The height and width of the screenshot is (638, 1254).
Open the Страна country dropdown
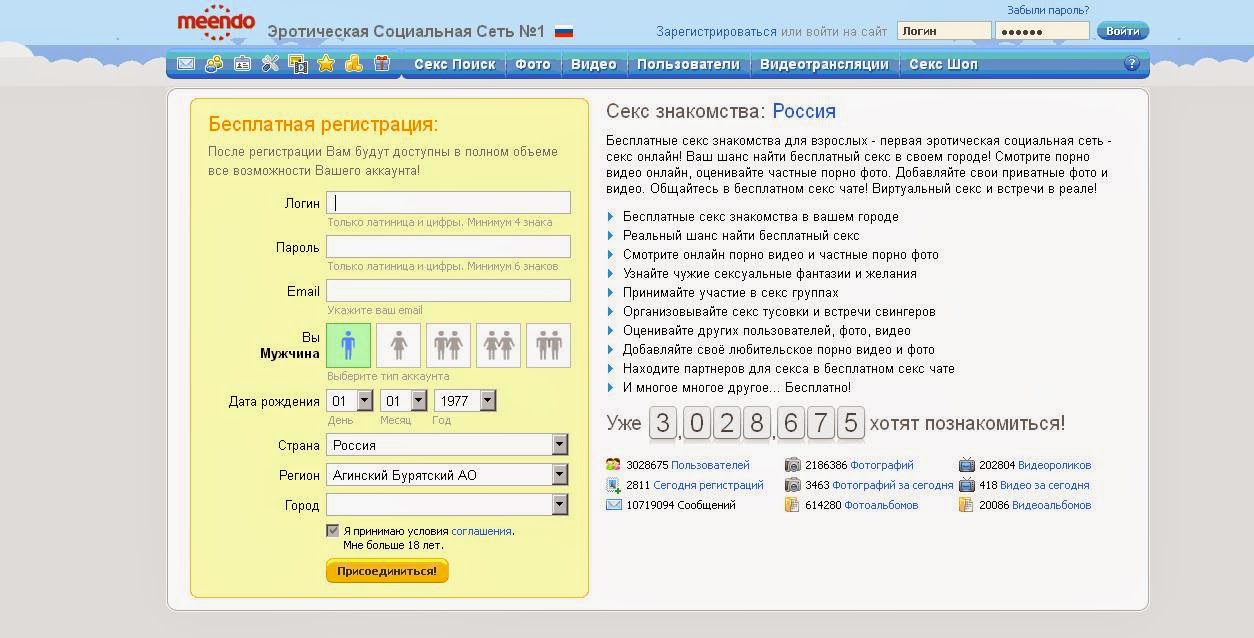448,445
